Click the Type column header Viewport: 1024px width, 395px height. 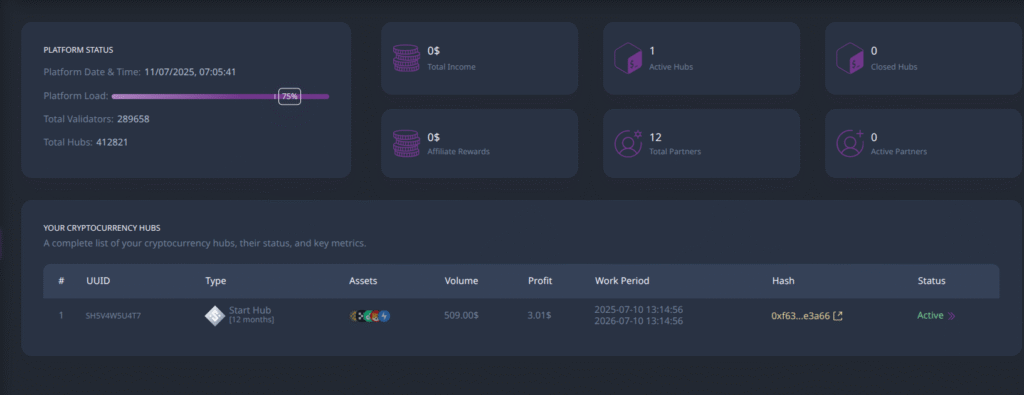[x=216, y=281]
